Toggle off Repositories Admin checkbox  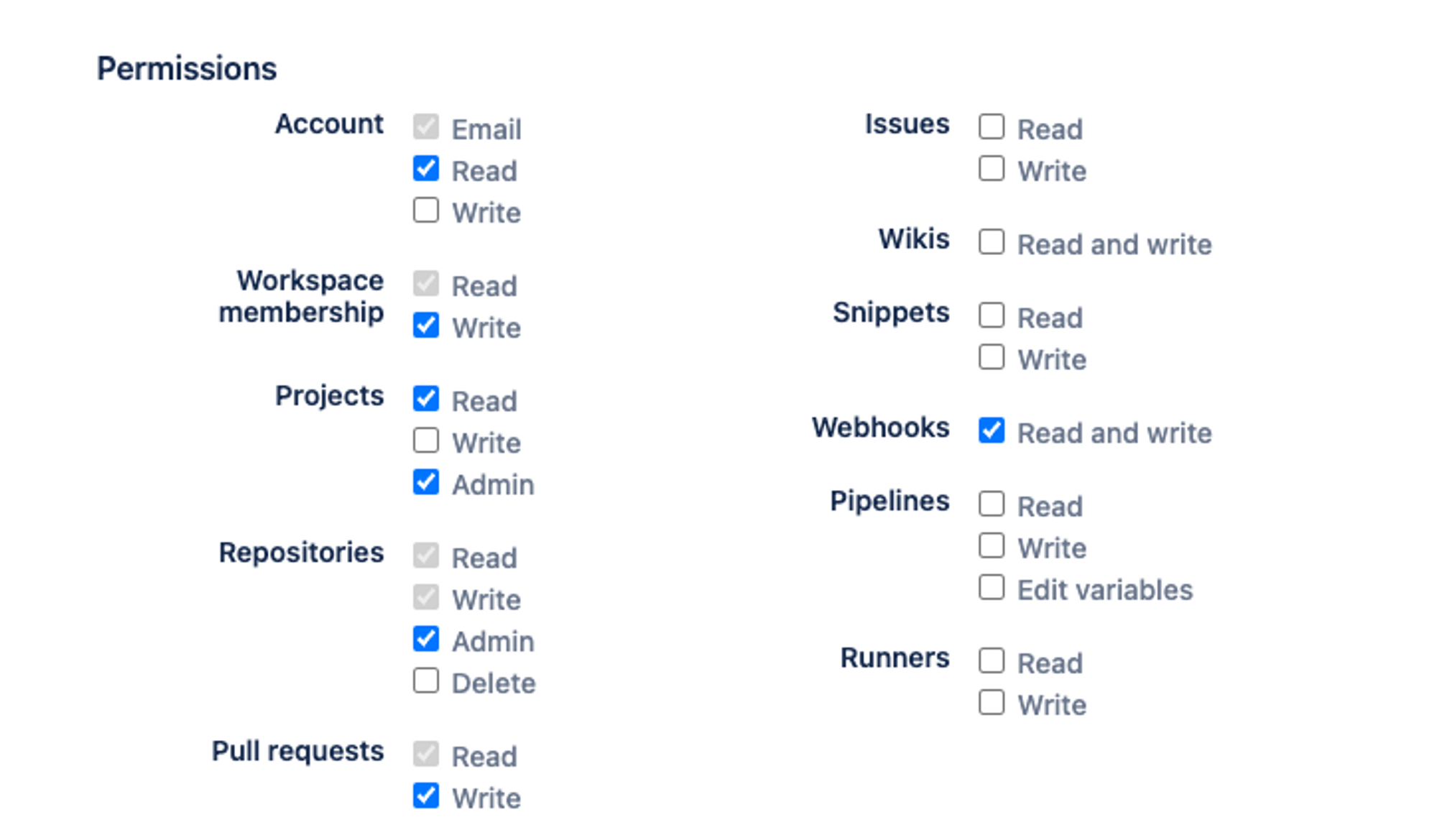point(426,639)
